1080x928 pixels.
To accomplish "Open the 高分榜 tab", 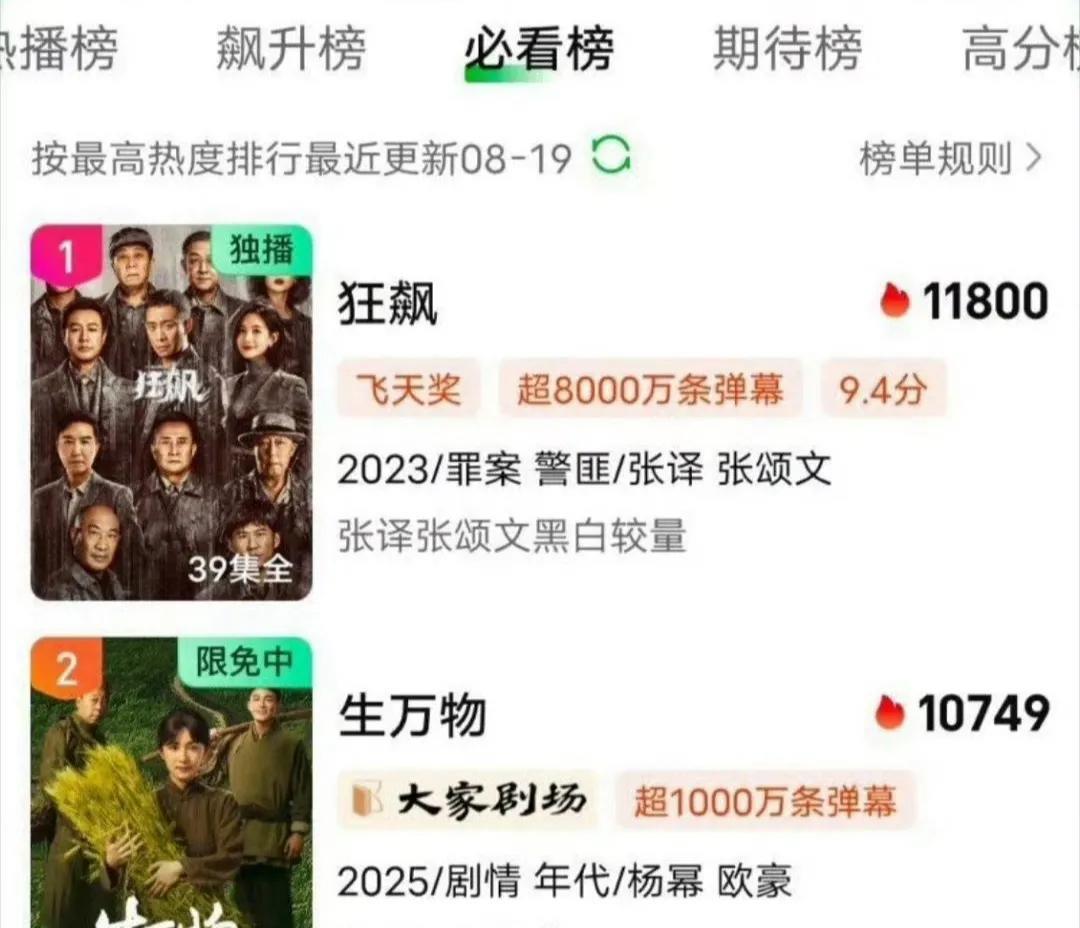I will 1020,49.
